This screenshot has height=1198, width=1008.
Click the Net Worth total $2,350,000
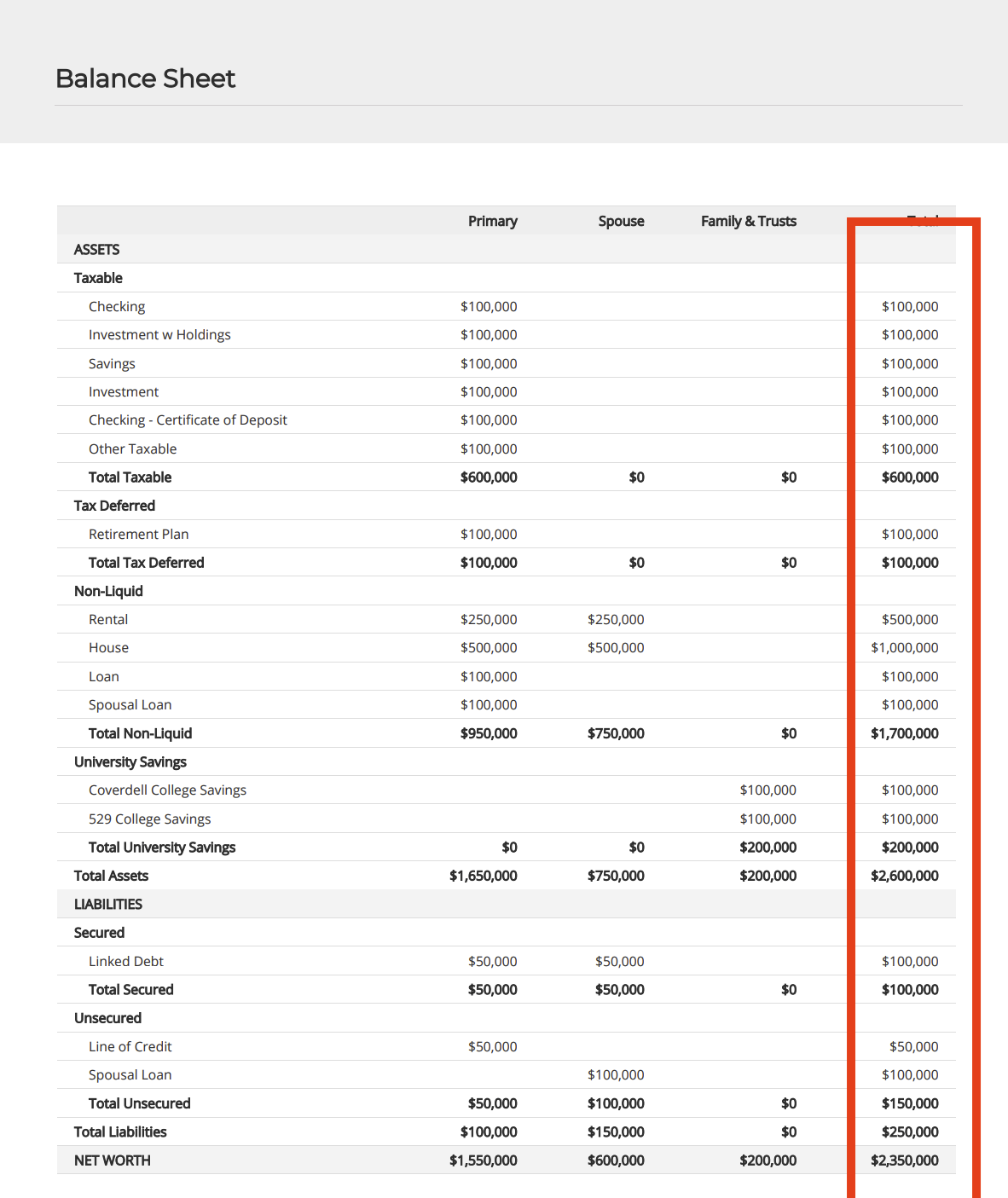pos(904,1160)
